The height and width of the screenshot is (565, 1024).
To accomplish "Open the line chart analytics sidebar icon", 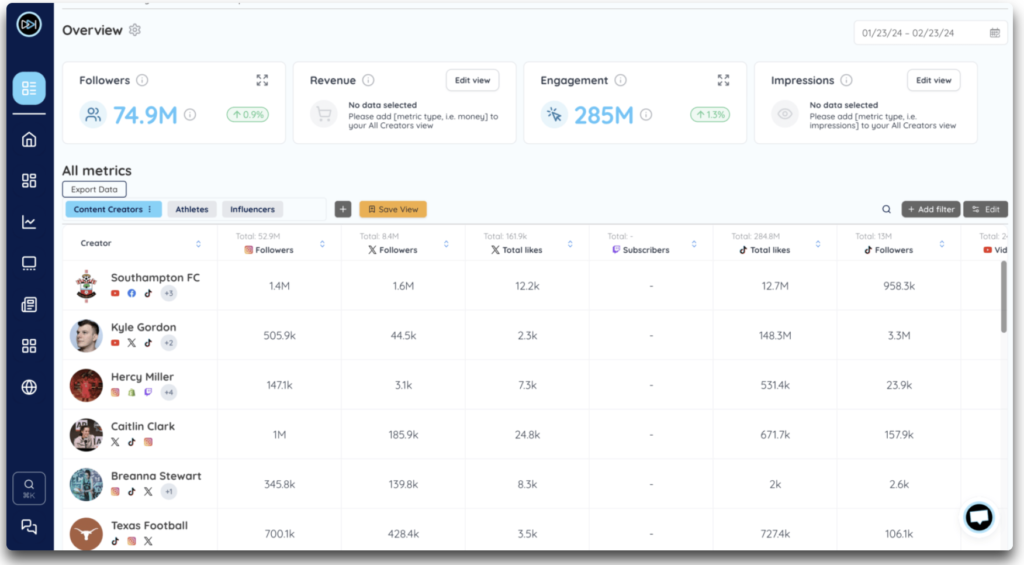I will tap(29, 222).
